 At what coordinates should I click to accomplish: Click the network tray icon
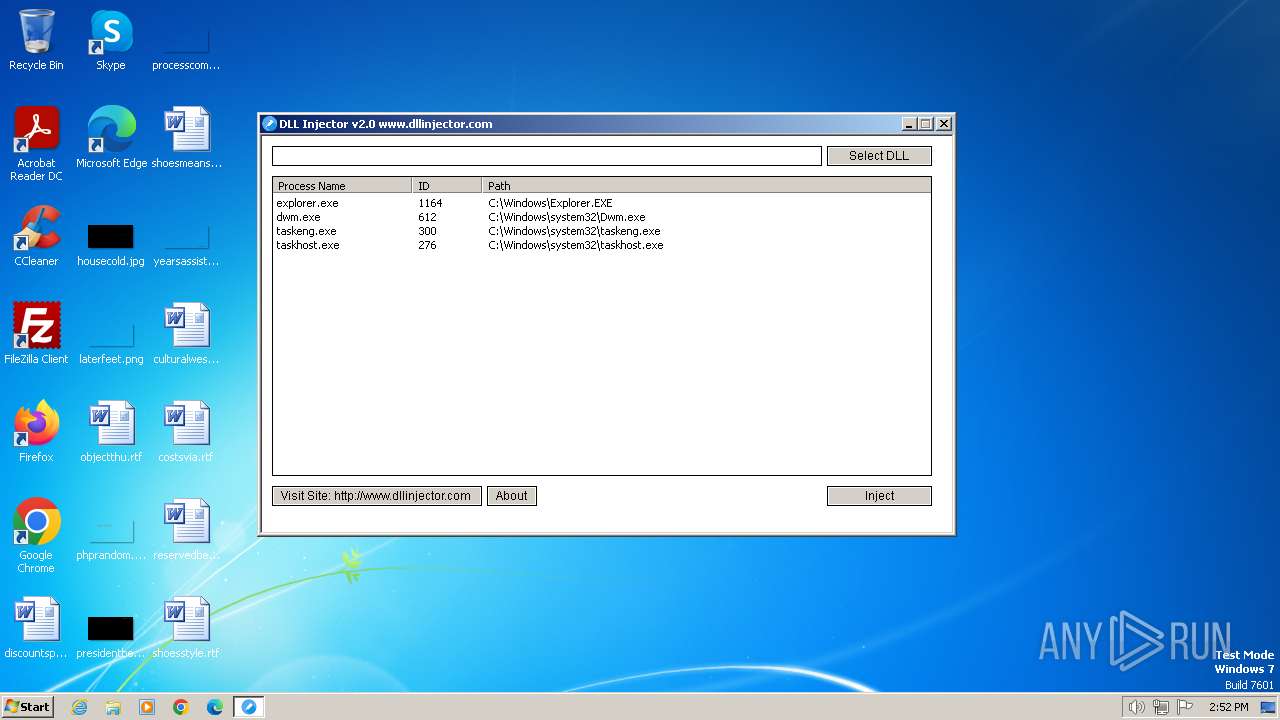[1161, 707]
